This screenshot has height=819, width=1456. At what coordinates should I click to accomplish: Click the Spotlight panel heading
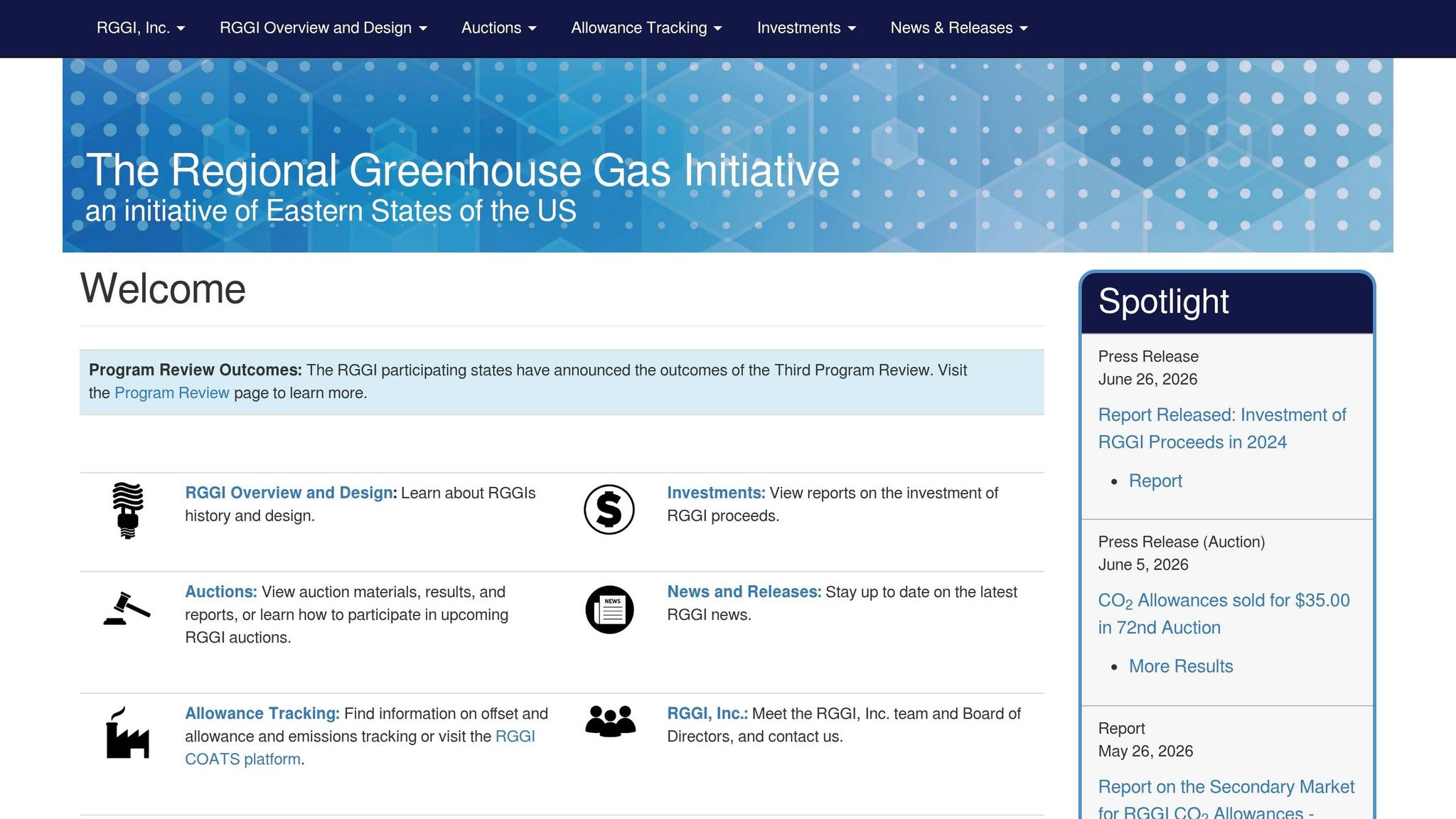coord(1163,301)
